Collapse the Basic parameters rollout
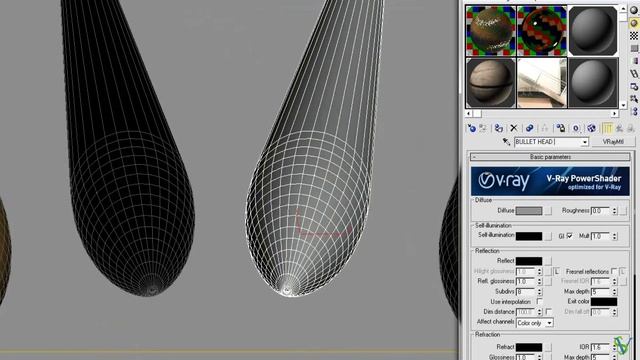Screen dimensions: 640x360 550,157
